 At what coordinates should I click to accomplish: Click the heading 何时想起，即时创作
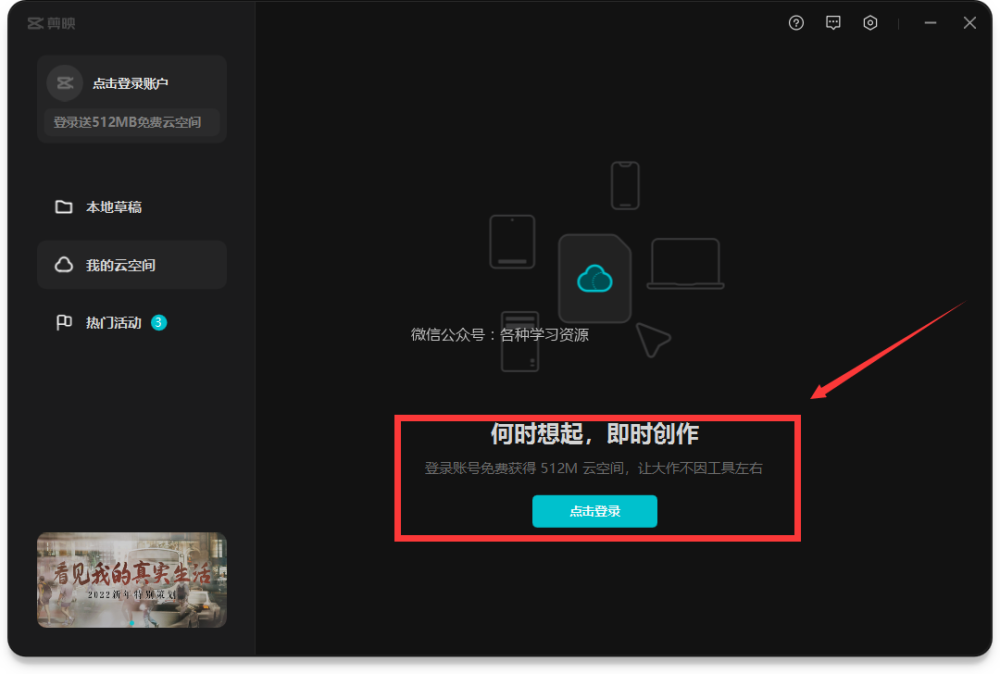(x=594, y=434)
